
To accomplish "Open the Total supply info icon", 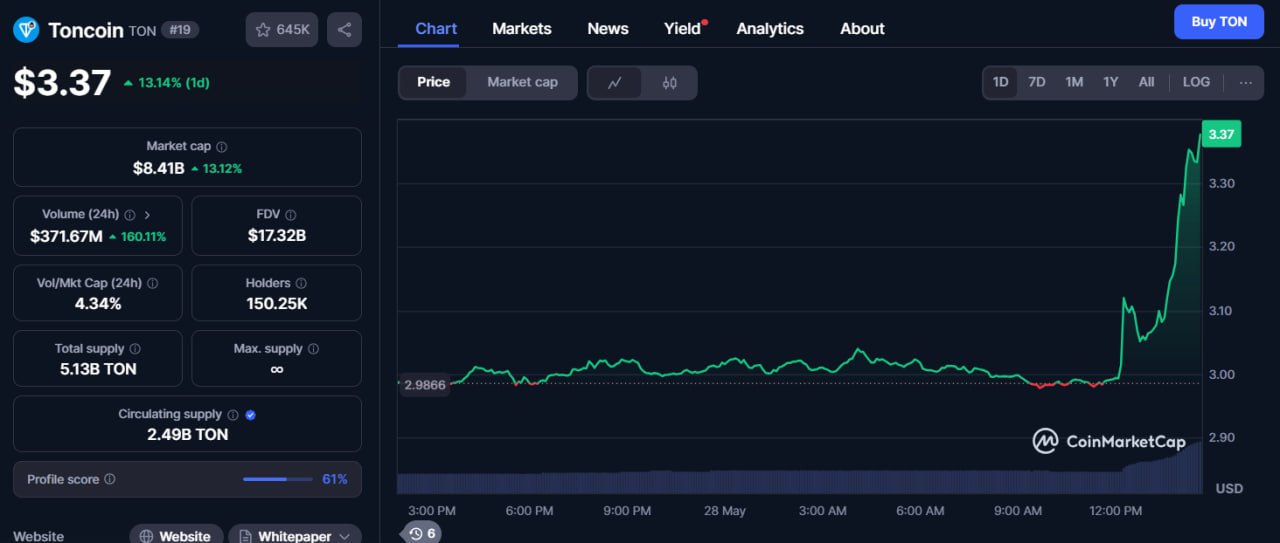I will [x=135, y=349].
